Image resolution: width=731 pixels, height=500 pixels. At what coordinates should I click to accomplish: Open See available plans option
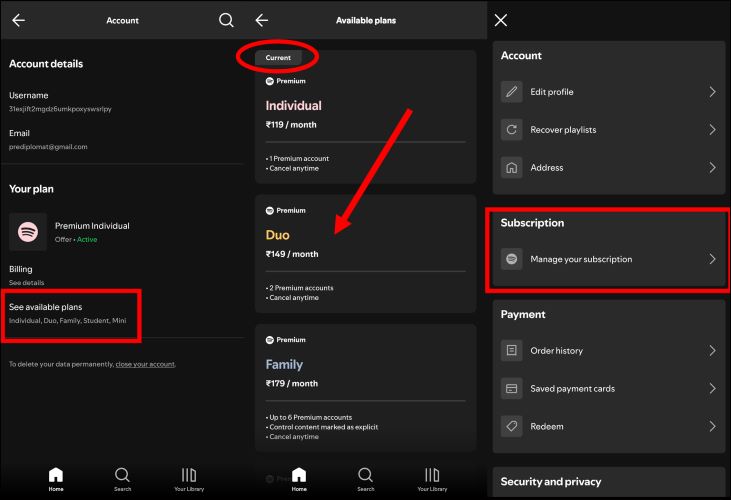click(68, 313)
